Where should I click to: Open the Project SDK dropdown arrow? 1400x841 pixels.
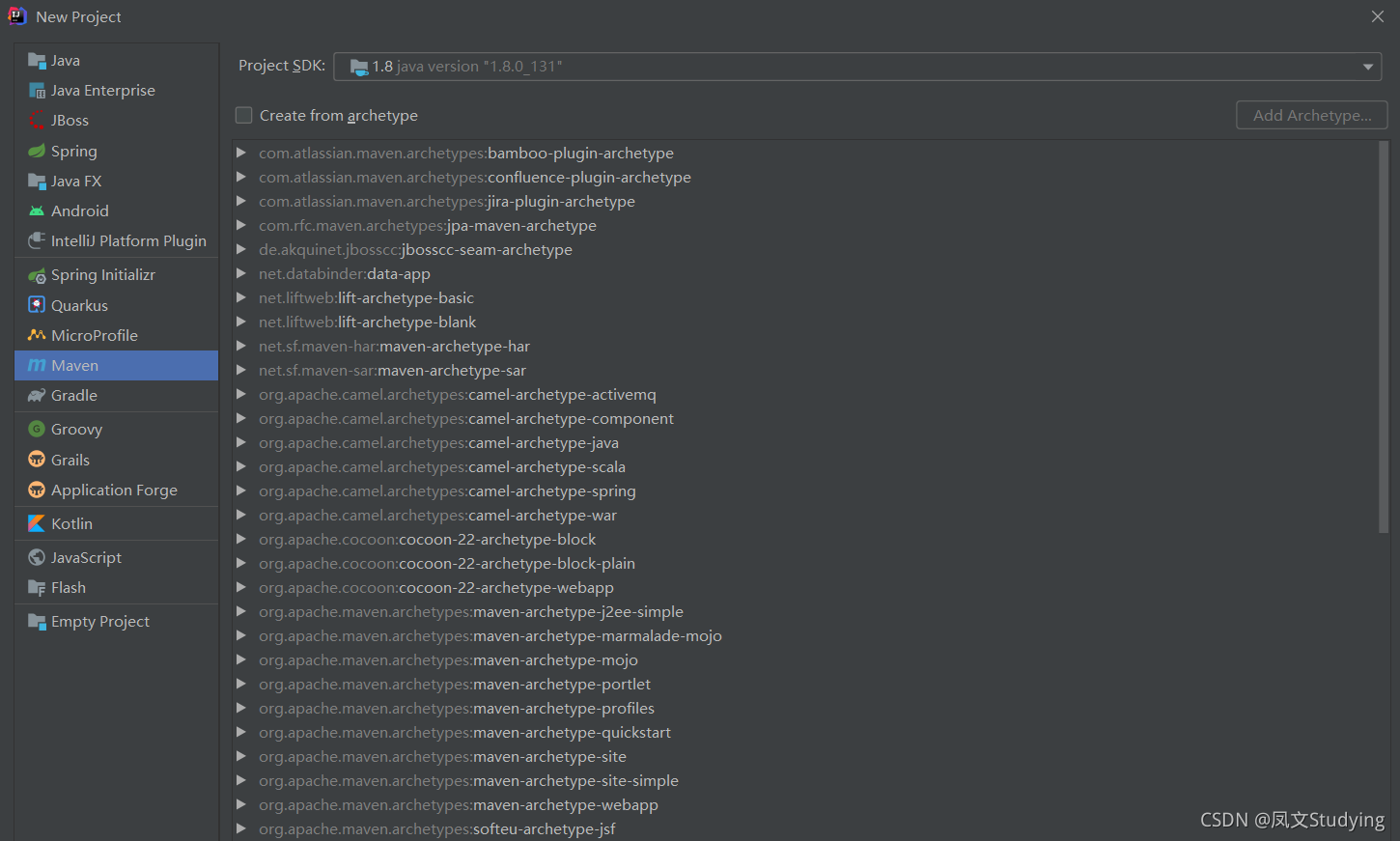pos(1368,67)
